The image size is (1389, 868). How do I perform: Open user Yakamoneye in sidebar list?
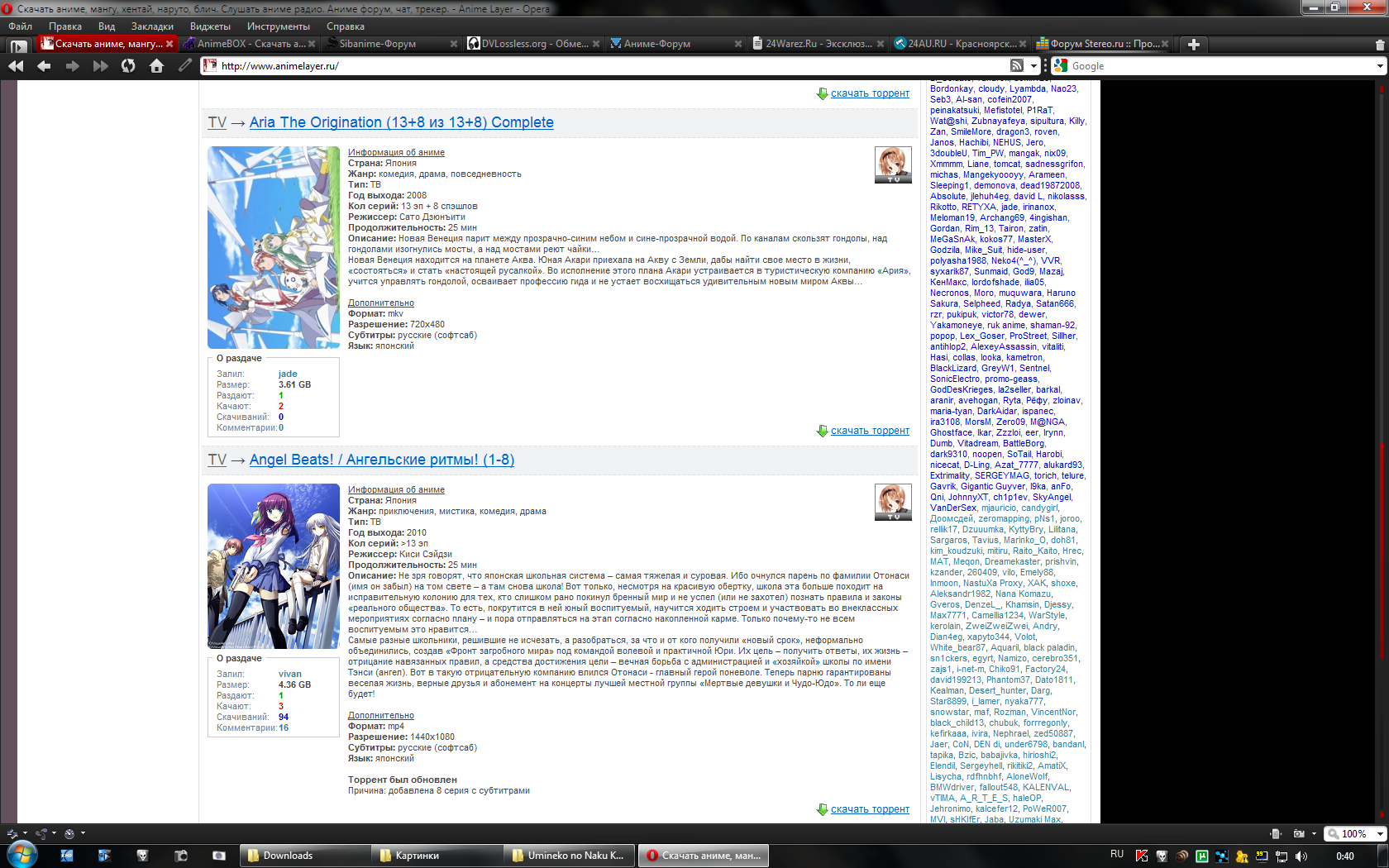point(956,325)
